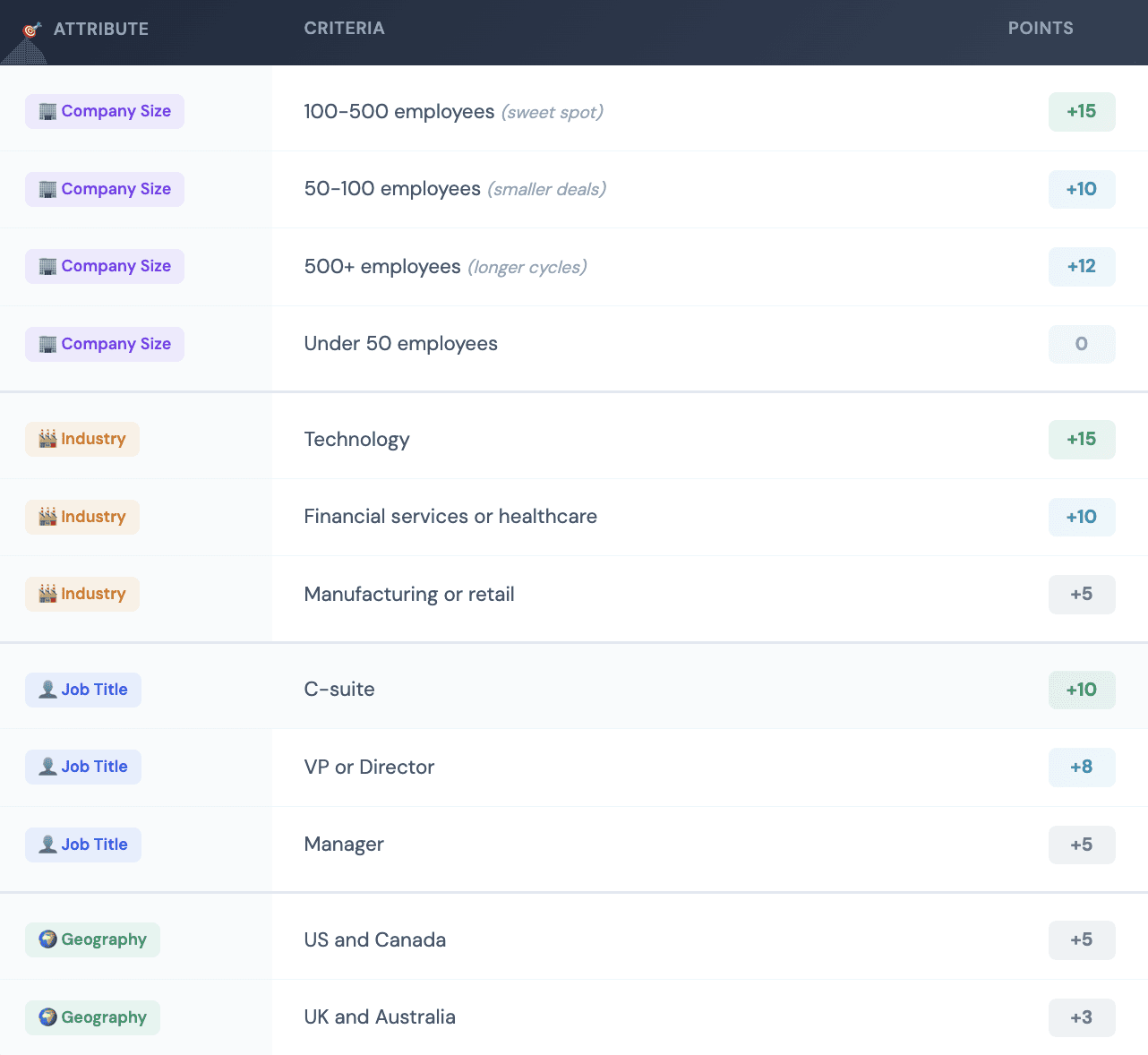This screenshot has width=1148, height=1055.
Task: Select the Industry badge on Financial services row
Action: pyautogui.click(x=82, y=517)
